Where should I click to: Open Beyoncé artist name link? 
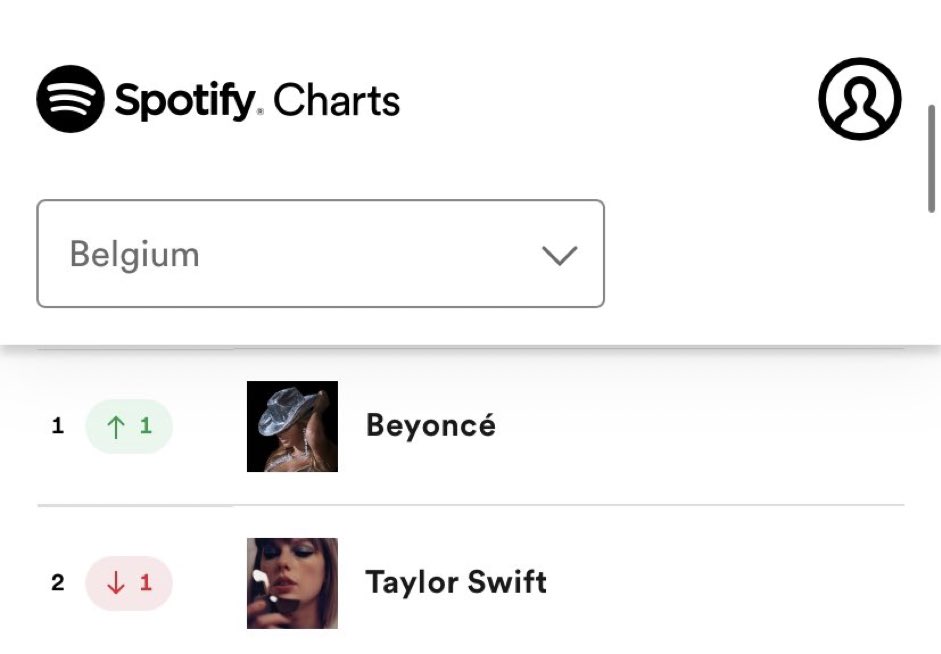[x=431, y=425]
